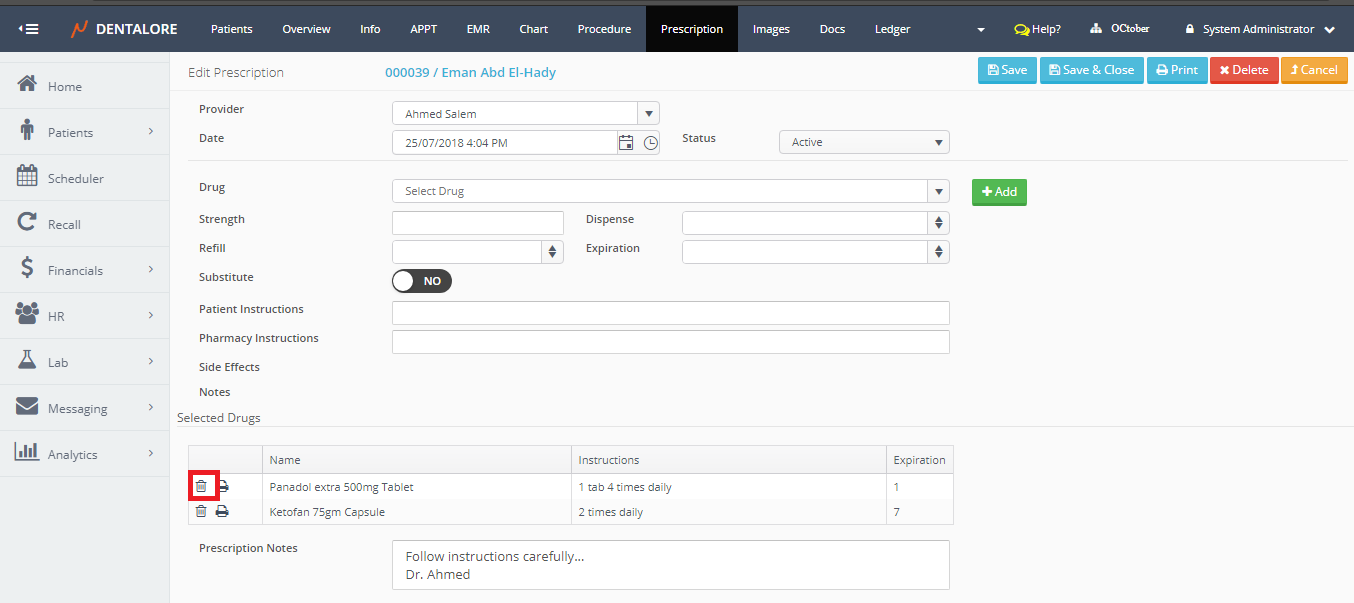
Task: Click print icon for Ketofan 75gm Capsule
Action: (x=222, y=512)
